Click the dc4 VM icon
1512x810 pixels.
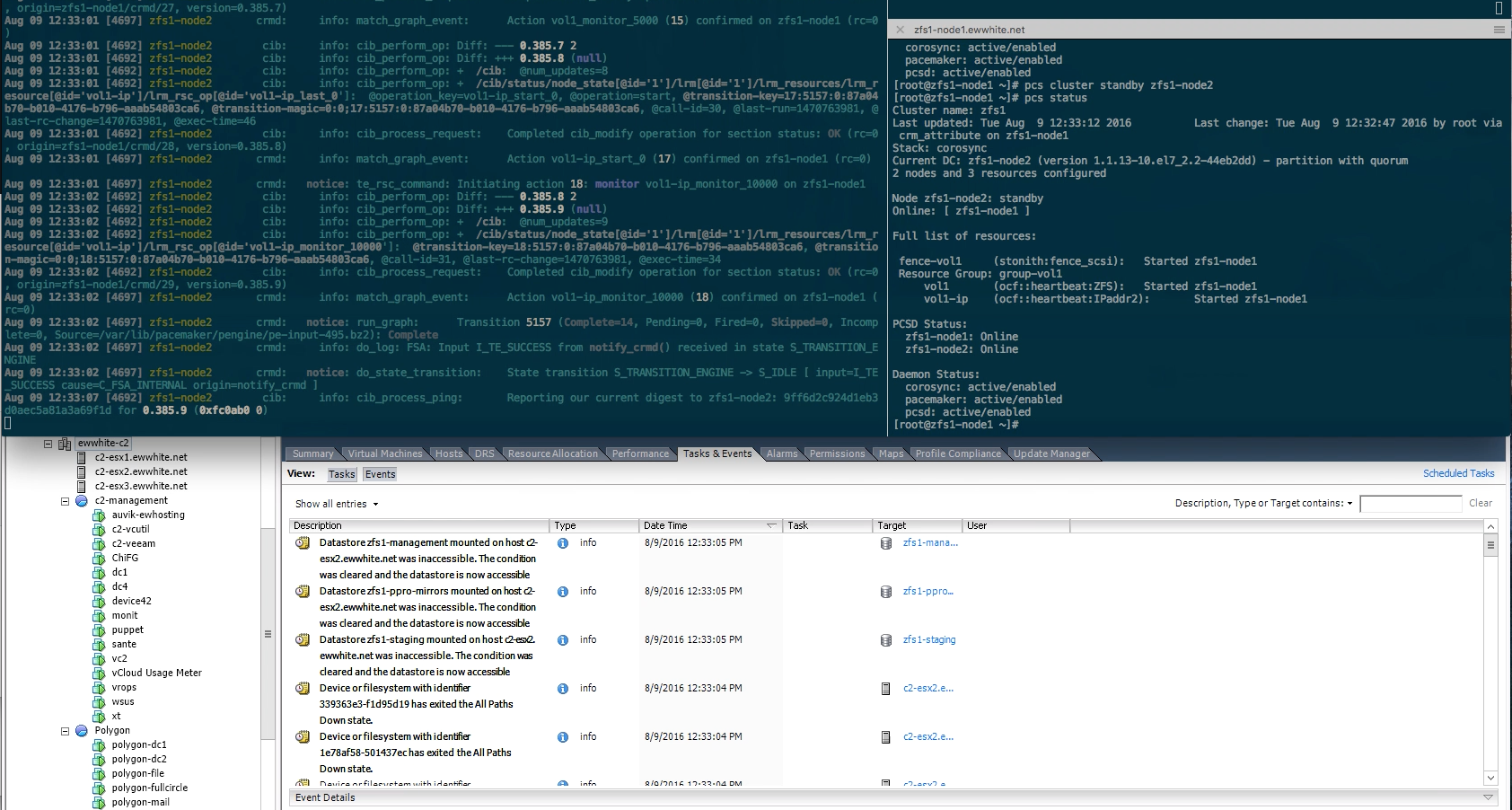[99, 586]
